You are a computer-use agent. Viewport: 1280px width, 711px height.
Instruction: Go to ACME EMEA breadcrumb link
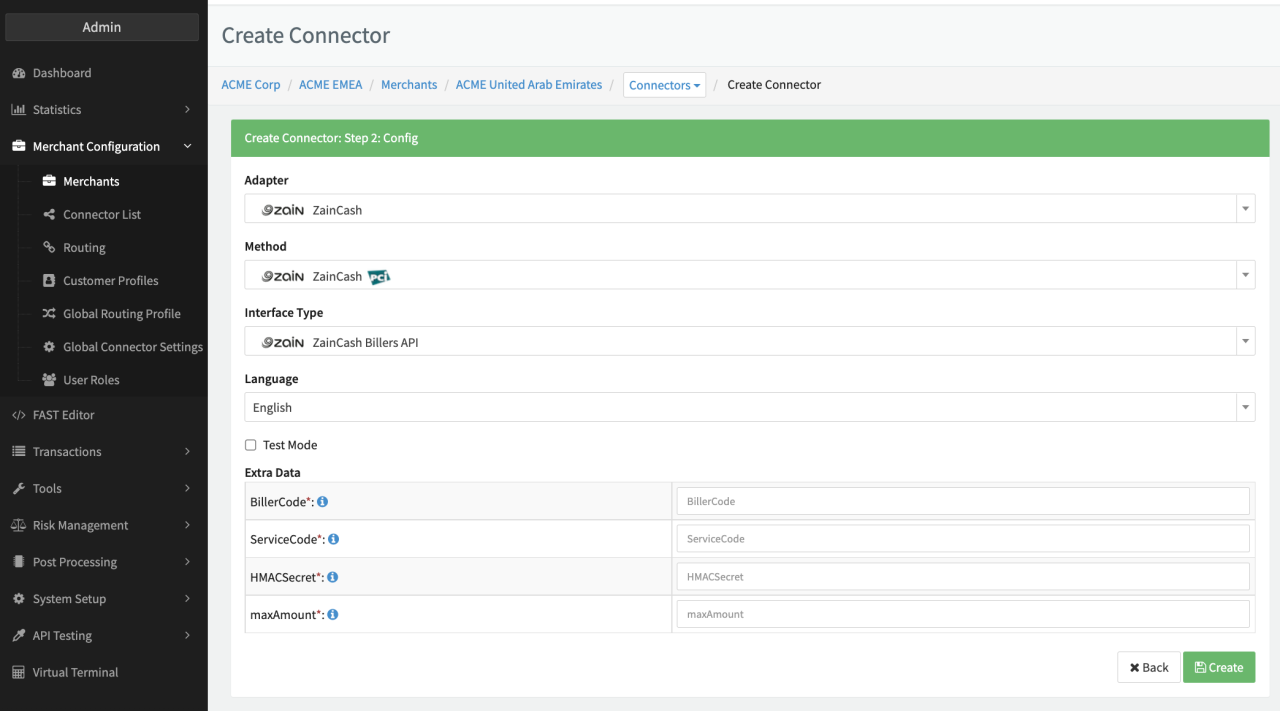point(330,85)
